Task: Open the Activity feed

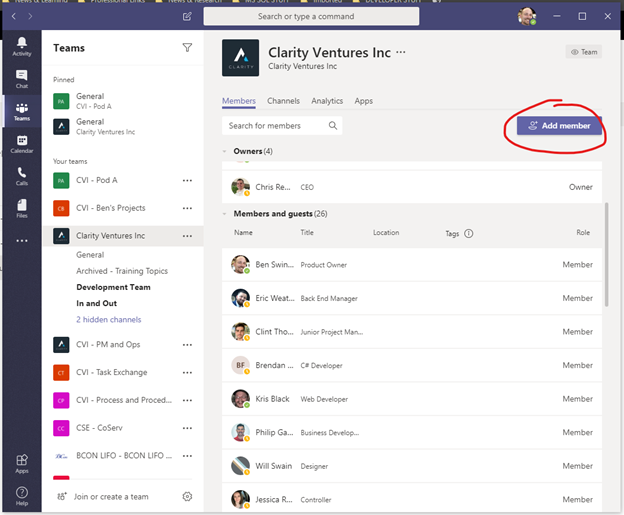Action: click(21, 46)
